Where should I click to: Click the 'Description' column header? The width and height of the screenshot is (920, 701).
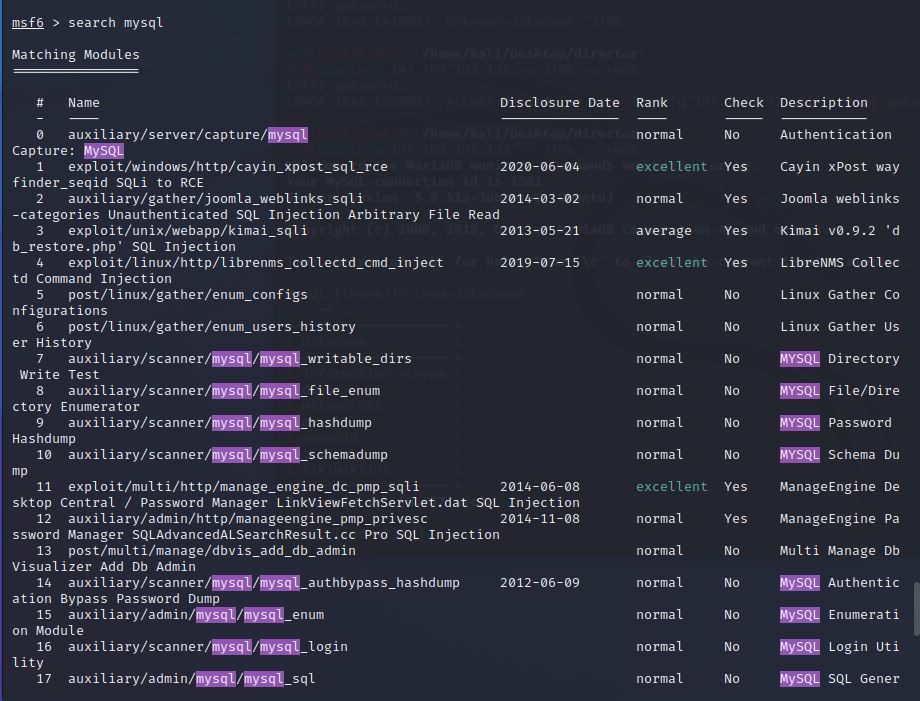823,103
